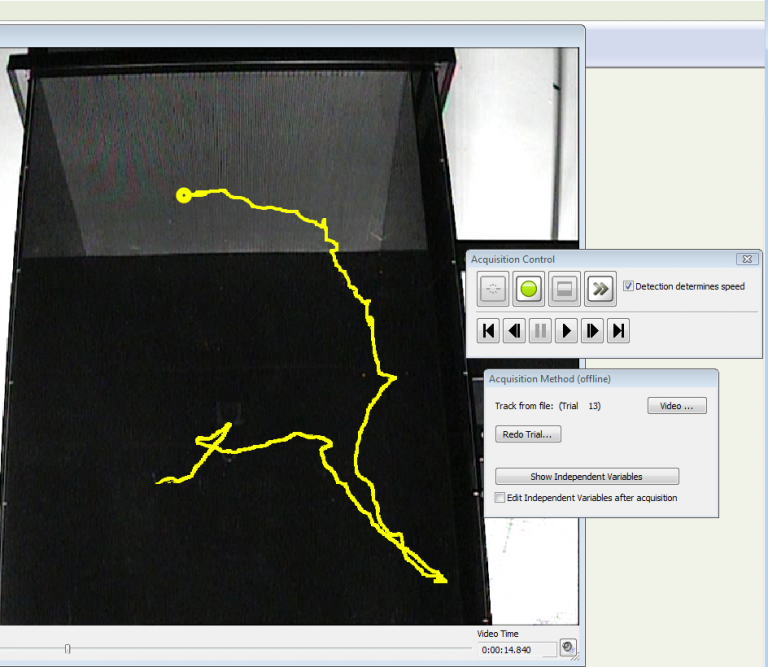Toggle Detection determines speed checkbox
The height and width of the screenshot is (667, 768).
pos(628,286)
